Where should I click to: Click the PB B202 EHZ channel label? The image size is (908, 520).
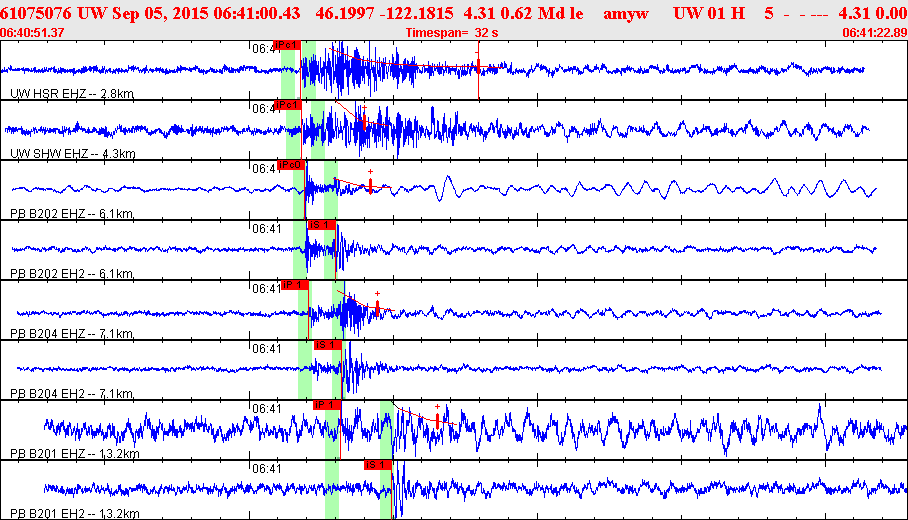pyautogui.click(x=72, y=213)
